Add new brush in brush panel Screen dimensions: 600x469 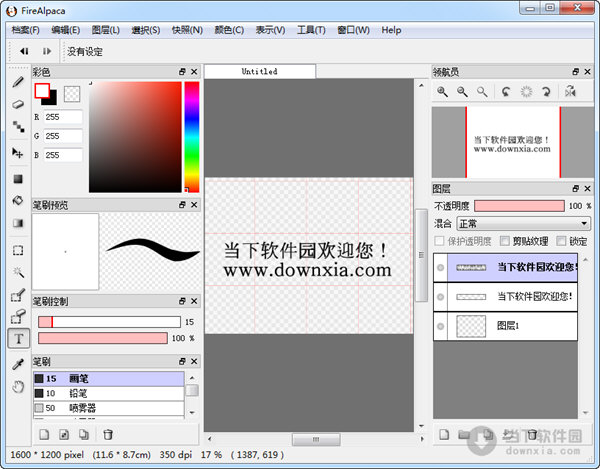[x=44, y=434]
